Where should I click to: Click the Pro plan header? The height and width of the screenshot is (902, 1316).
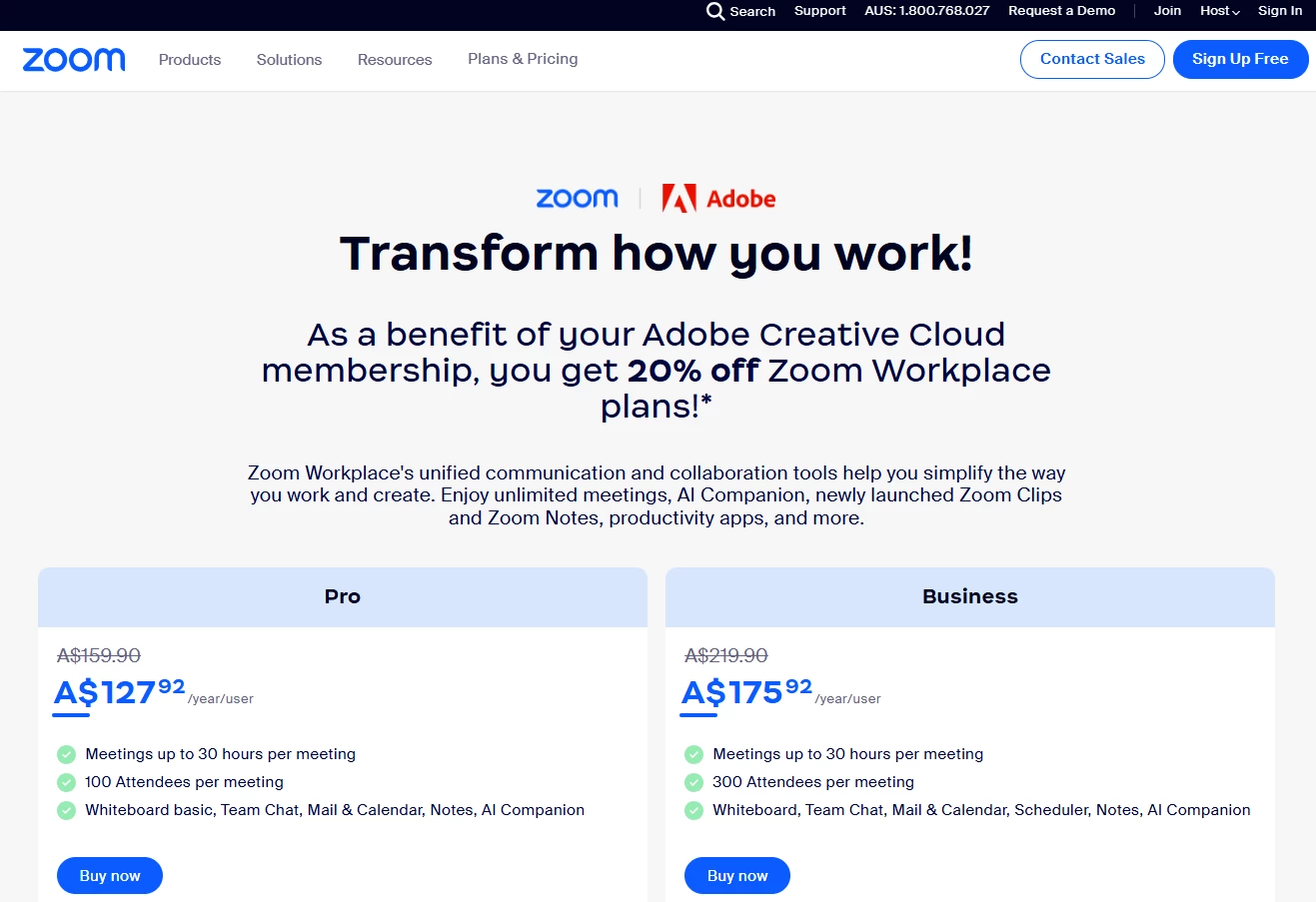pos(343,596)
